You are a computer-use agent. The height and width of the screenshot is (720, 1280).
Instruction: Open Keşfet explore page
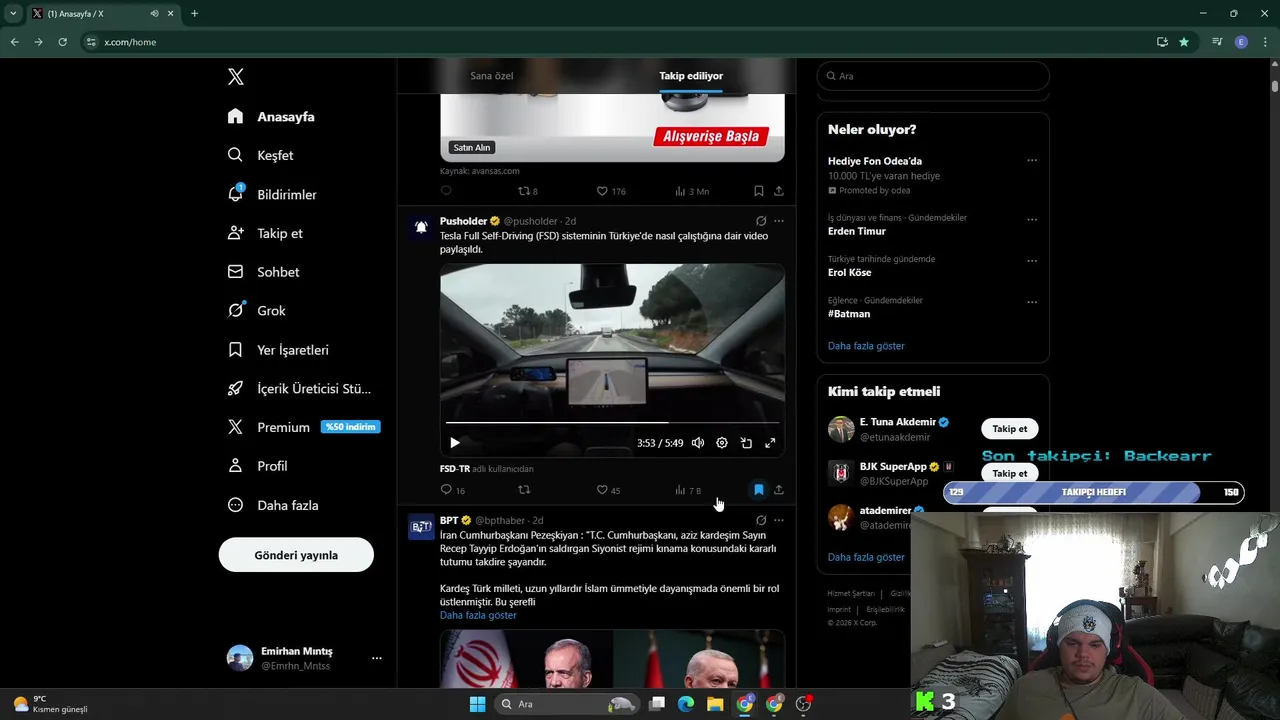(x=260, y=155)
